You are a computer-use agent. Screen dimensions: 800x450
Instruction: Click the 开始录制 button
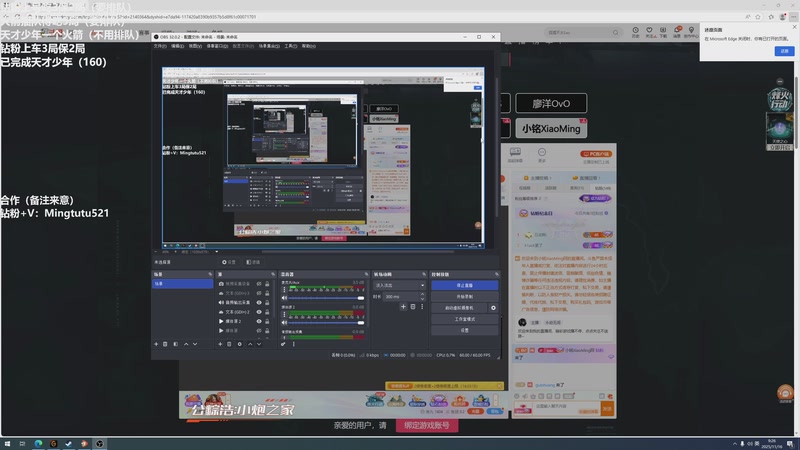click(x=464, y=296)
